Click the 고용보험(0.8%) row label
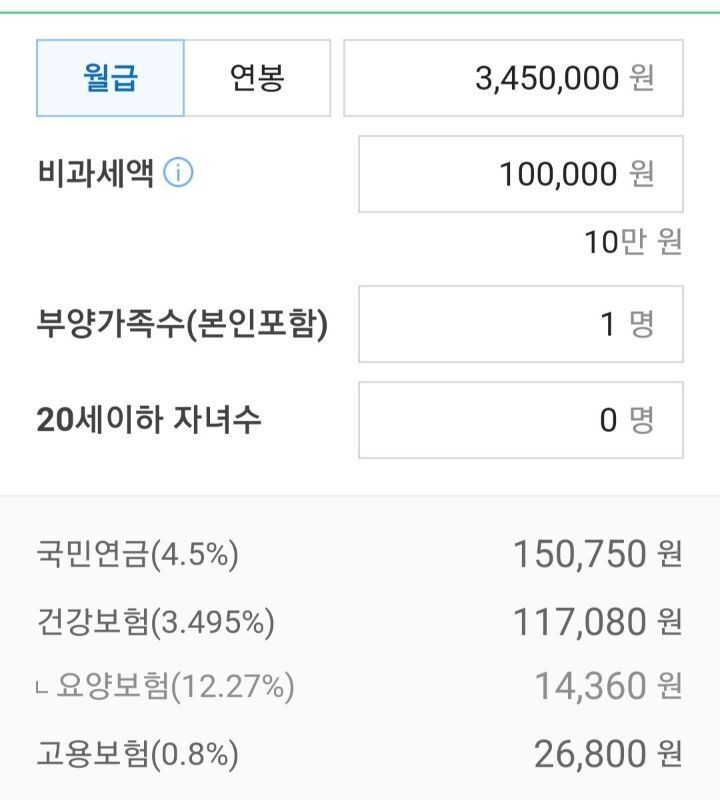Screen dimensions: 720x800 [137, 755]
